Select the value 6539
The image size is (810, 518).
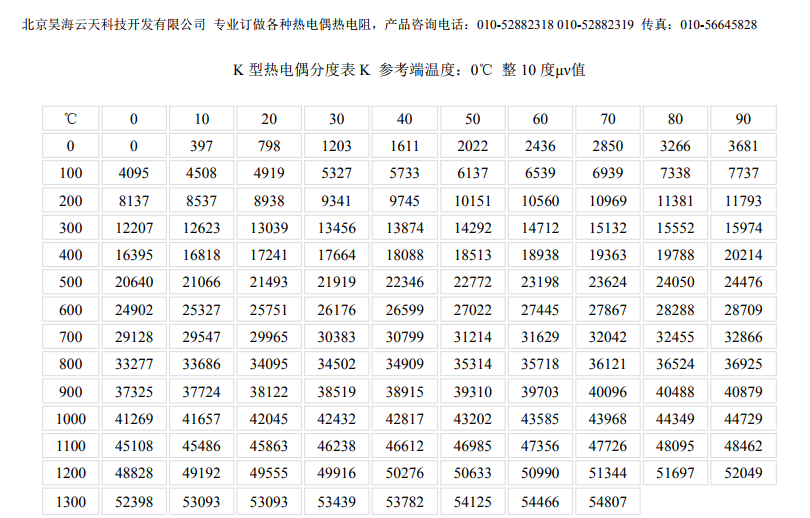click(540, 173)
